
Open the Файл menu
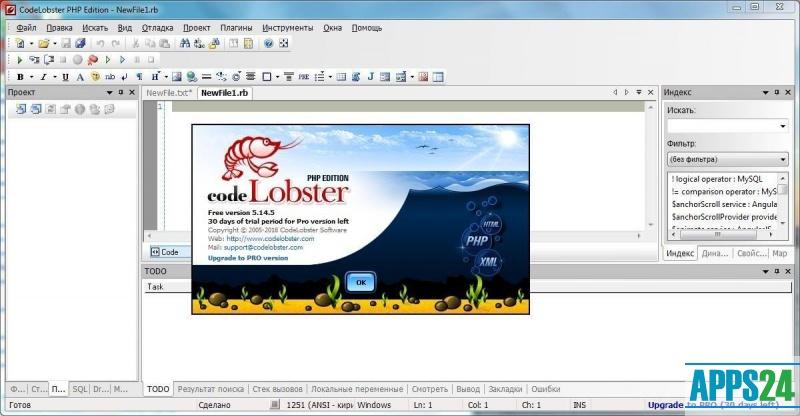[x=26, y=28]
